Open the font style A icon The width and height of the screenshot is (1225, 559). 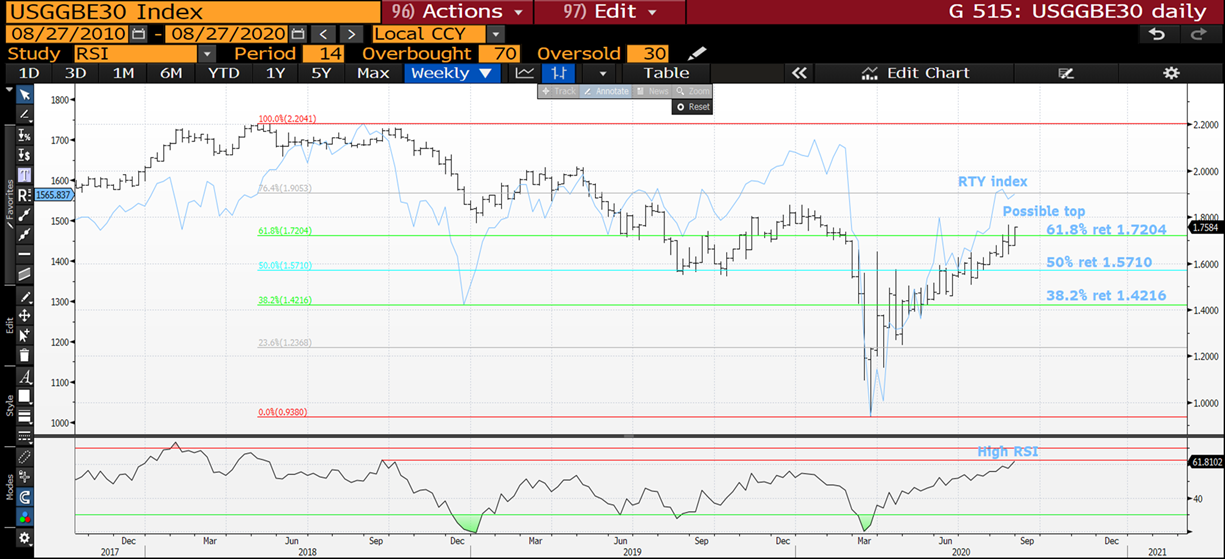click(x=25, y=376)
